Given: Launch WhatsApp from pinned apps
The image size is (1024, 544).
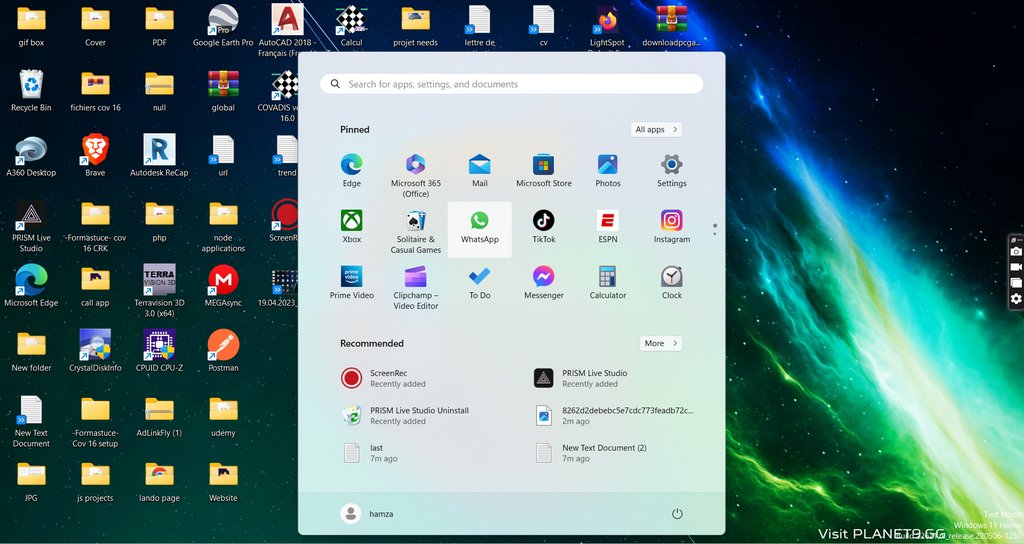Looking at the screenshot, I should coord(479,227).
